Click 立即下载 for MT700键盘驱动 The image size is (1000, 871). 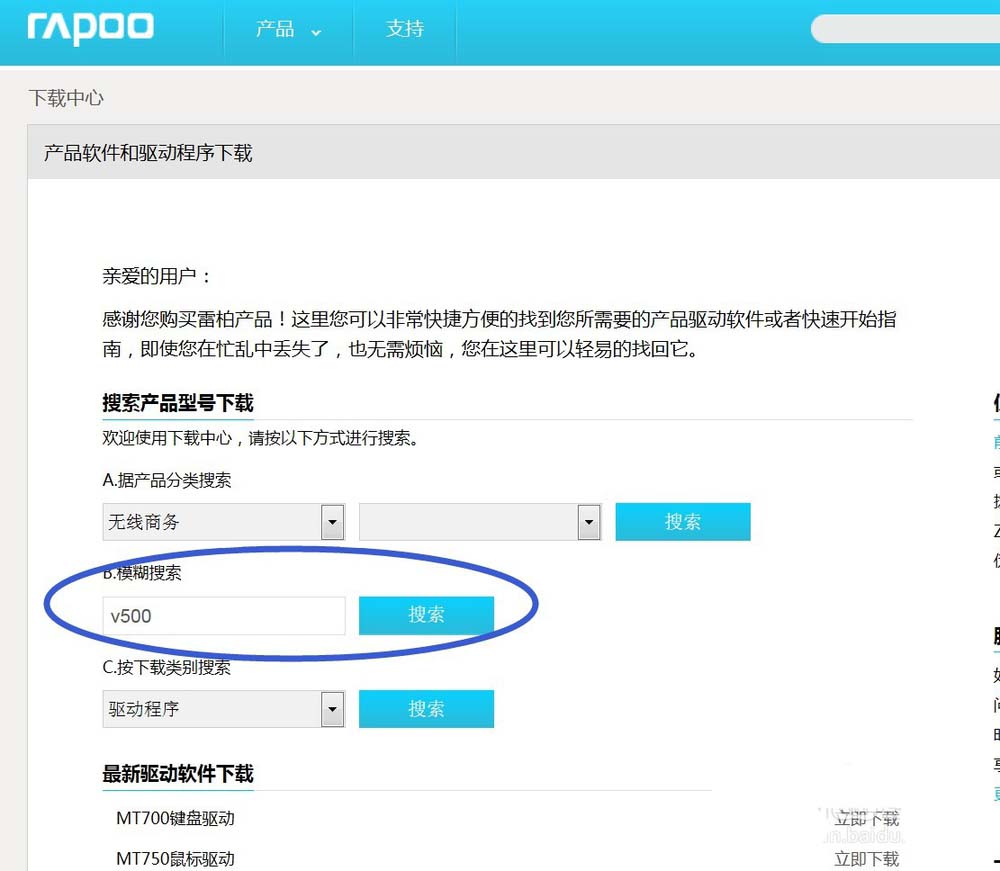(x=866, y=818)
